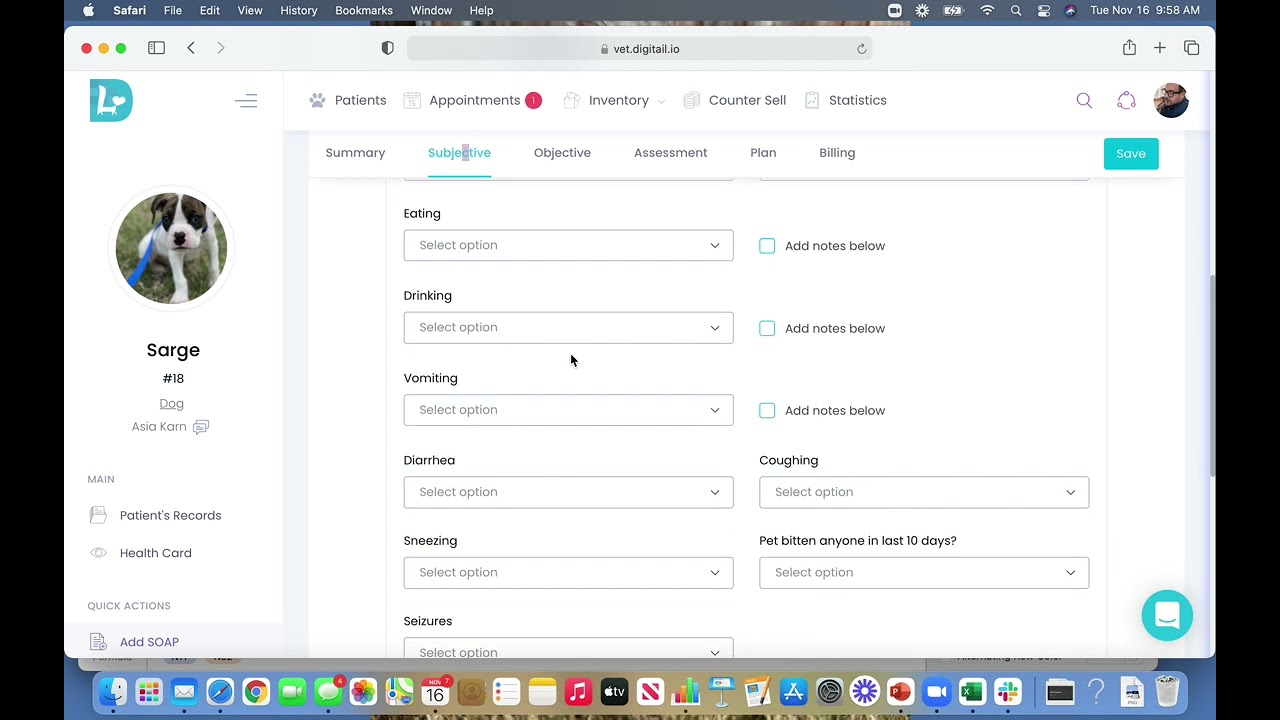
Task: Go back with Safari back arrow
Action: click(191, 48)
